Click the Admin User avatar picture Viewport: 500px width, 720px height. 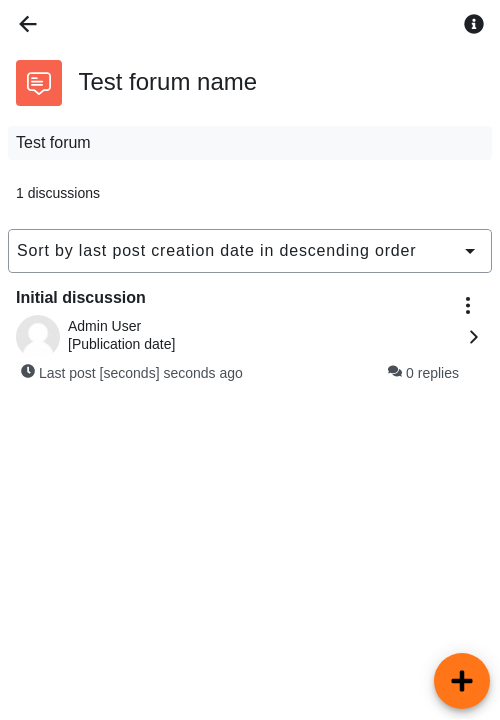pyautogui.click(x=38, y=337)
